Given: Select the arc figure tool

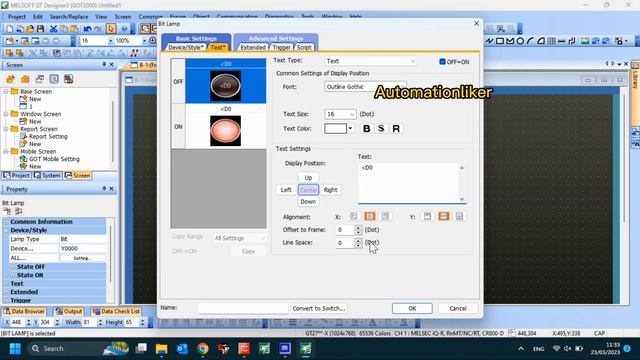Looking at the screenshot, I should coord(530,41).
